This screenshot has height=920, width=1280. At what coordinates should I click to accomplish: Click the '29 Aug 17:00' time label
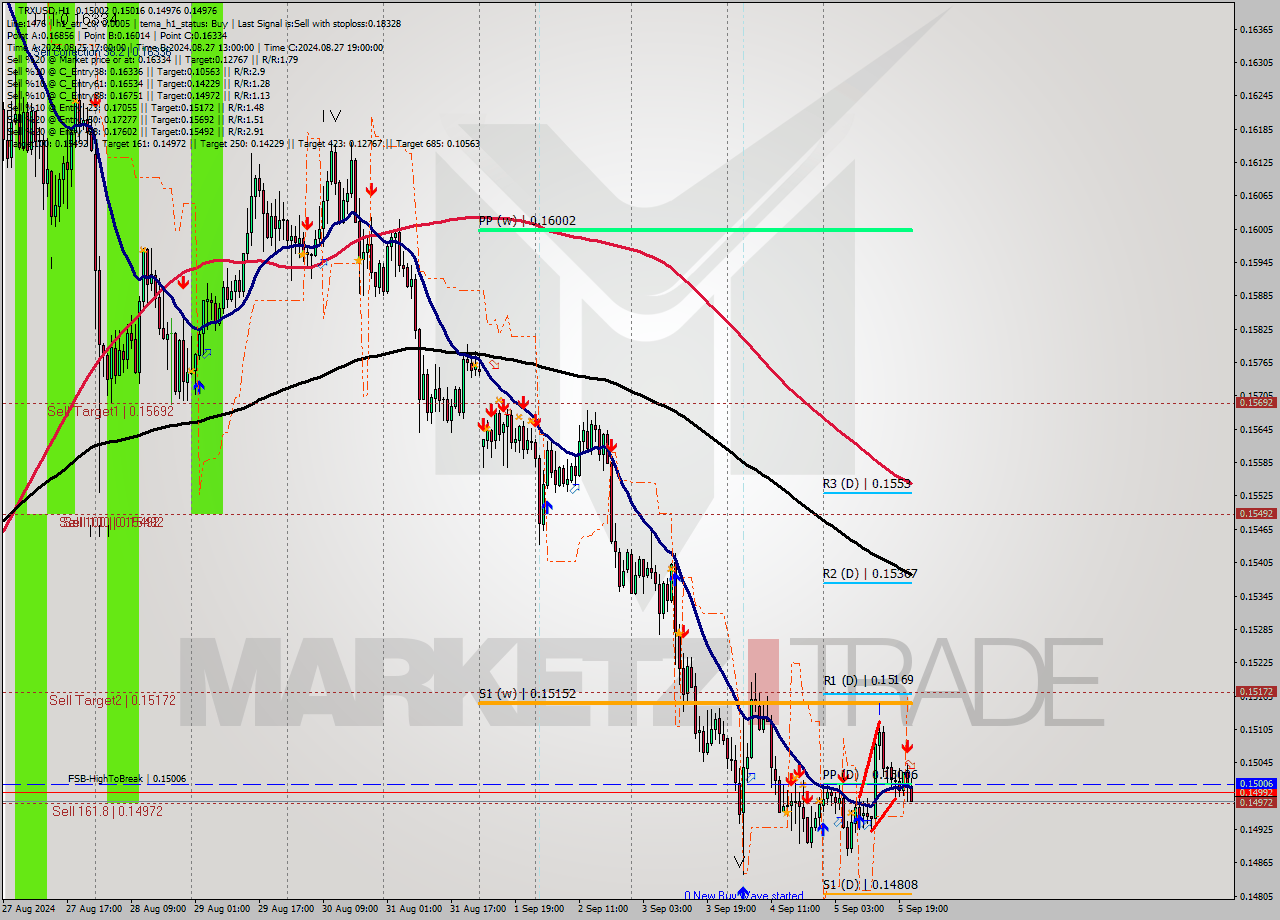point(286,909)
